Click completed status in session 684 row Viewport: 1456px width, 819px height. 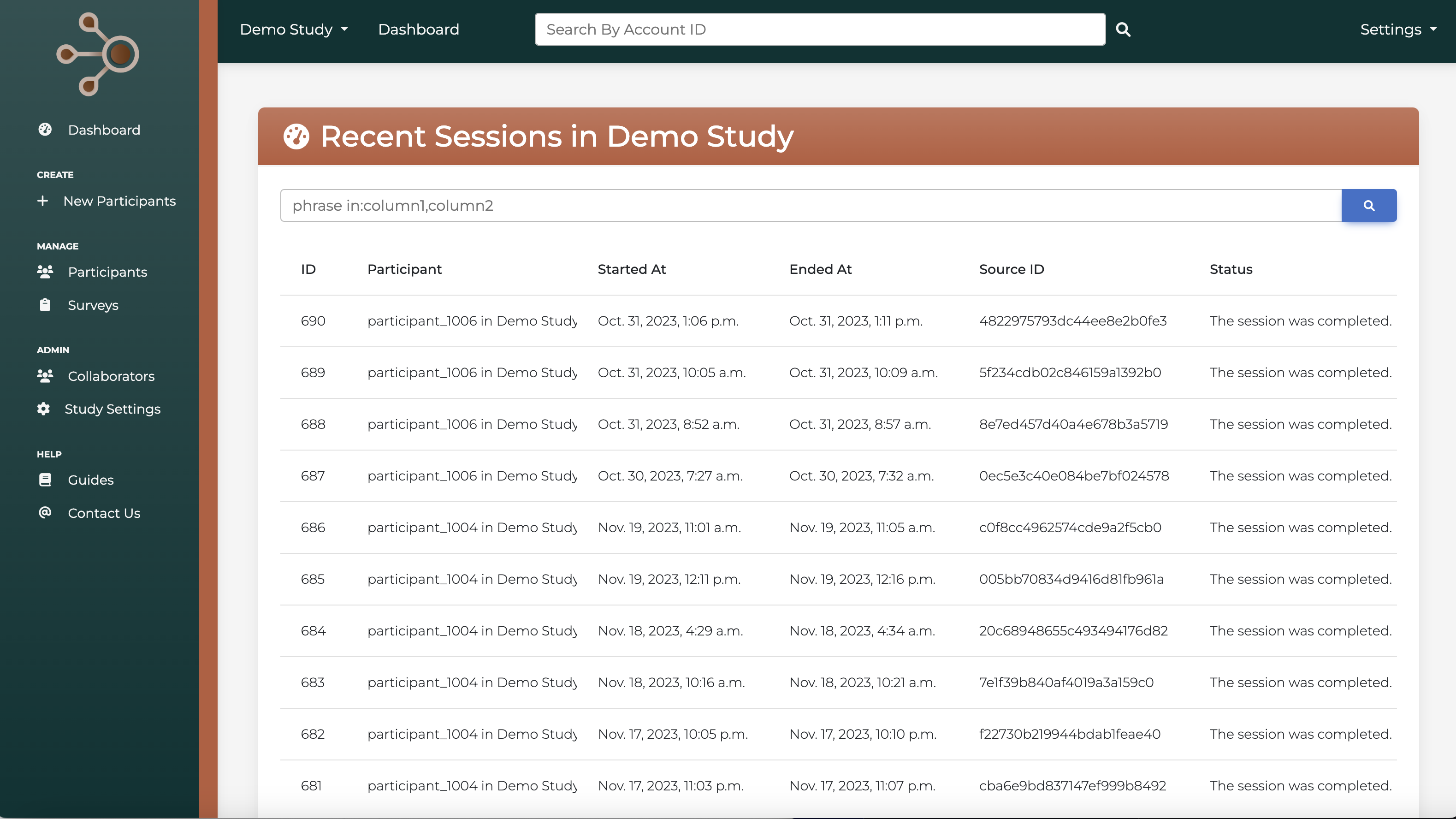1301,630
